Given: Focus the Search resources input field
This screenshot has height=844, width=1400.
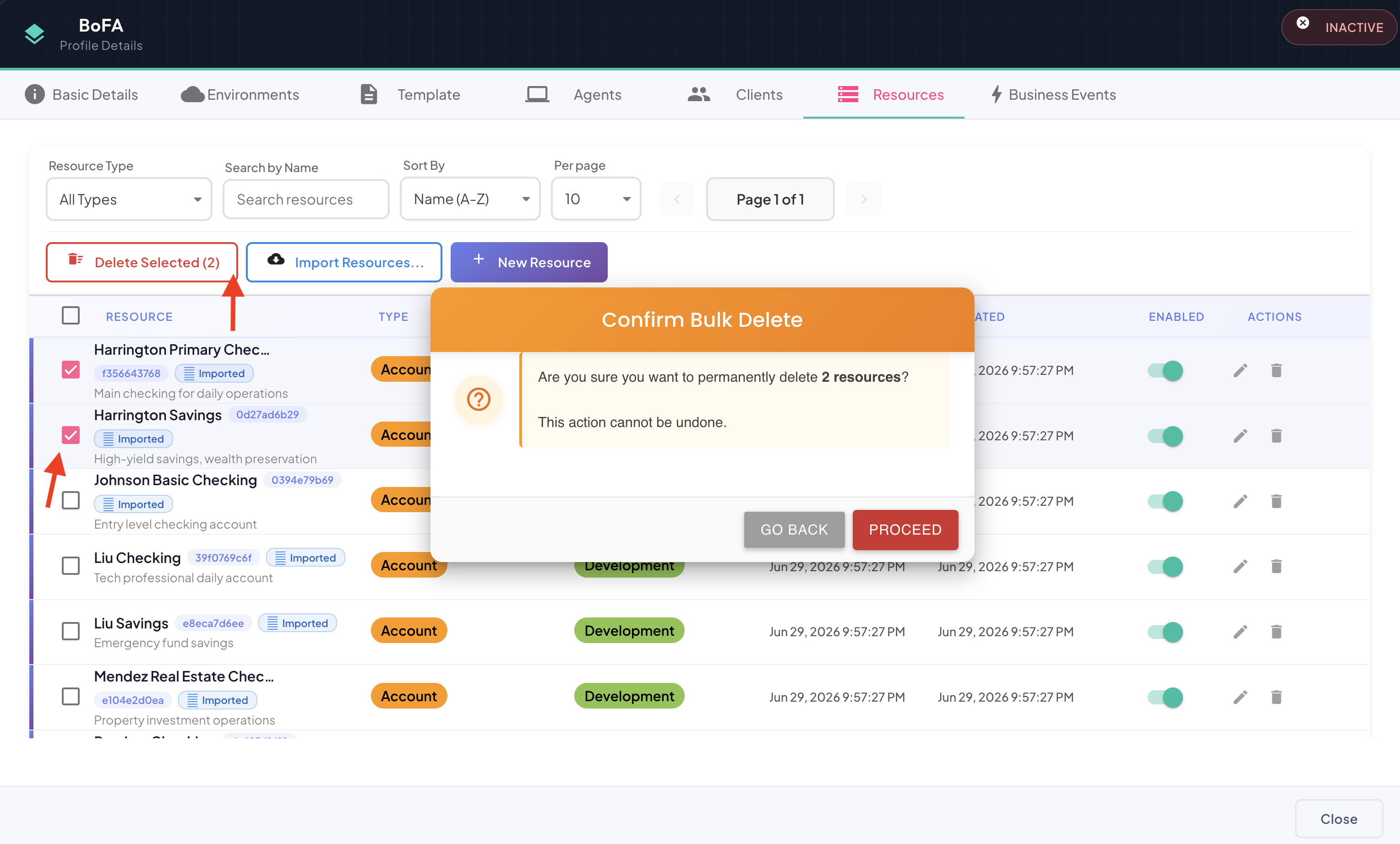Looking at the screenshot, I should tap(305, 200).
